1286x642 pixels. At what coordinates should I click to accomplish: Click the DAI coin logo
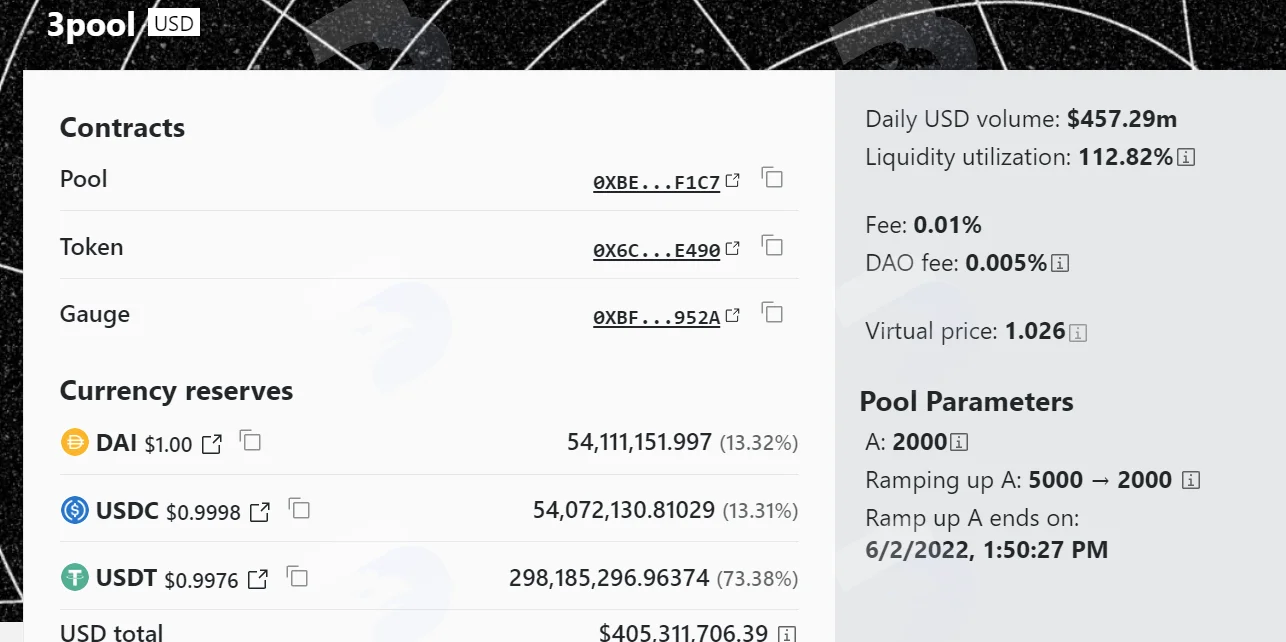click(x=75, y=442)
